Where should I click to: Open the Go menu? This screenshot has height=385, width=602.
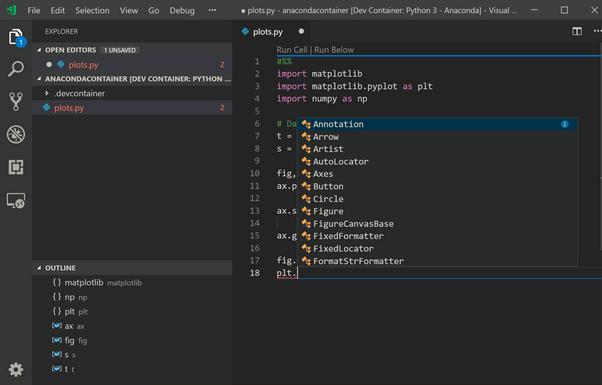pos(154,10)
